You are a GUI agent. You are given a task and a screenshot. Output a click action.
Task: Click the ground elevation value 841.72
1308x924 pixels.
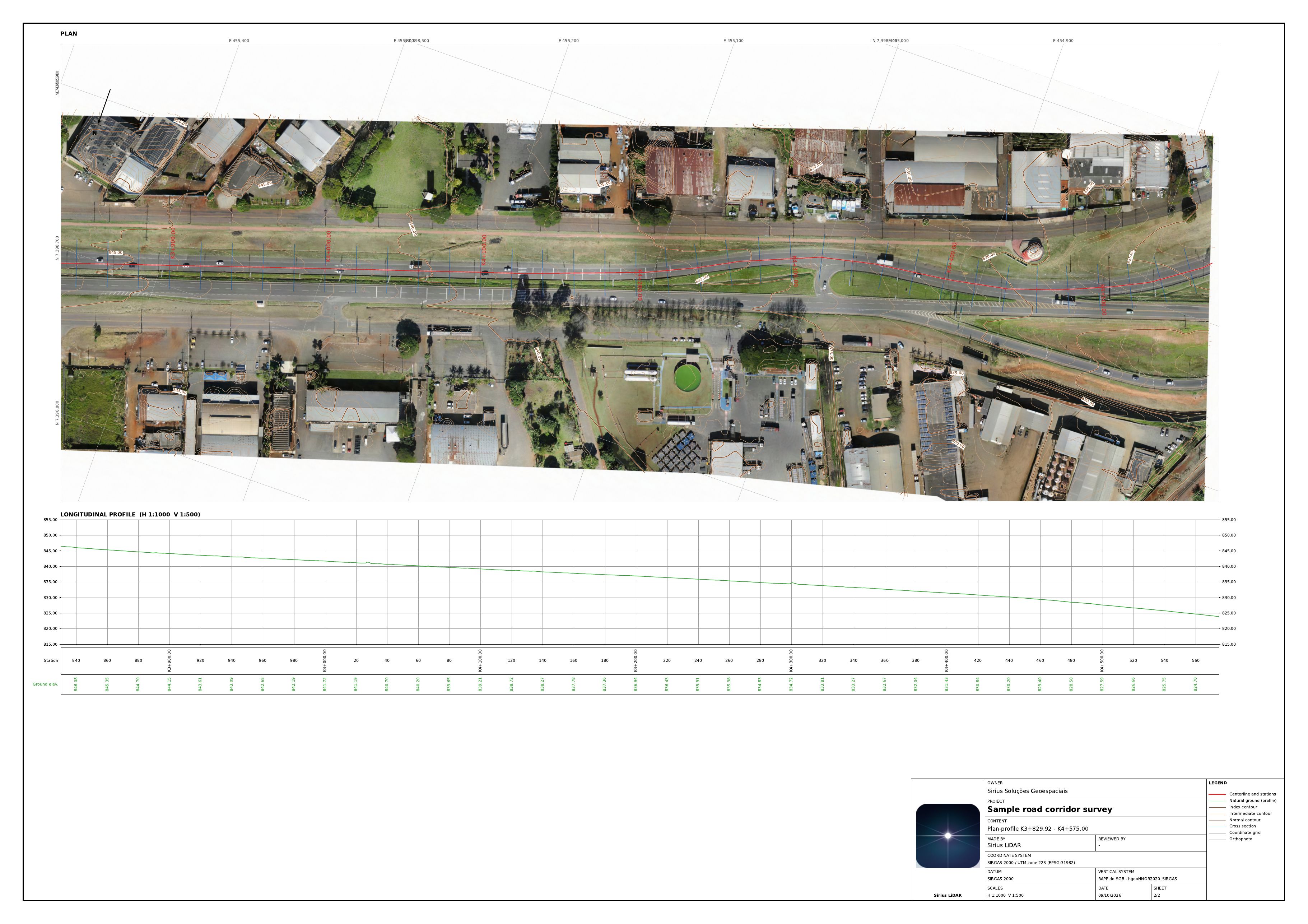coord(325,684)
